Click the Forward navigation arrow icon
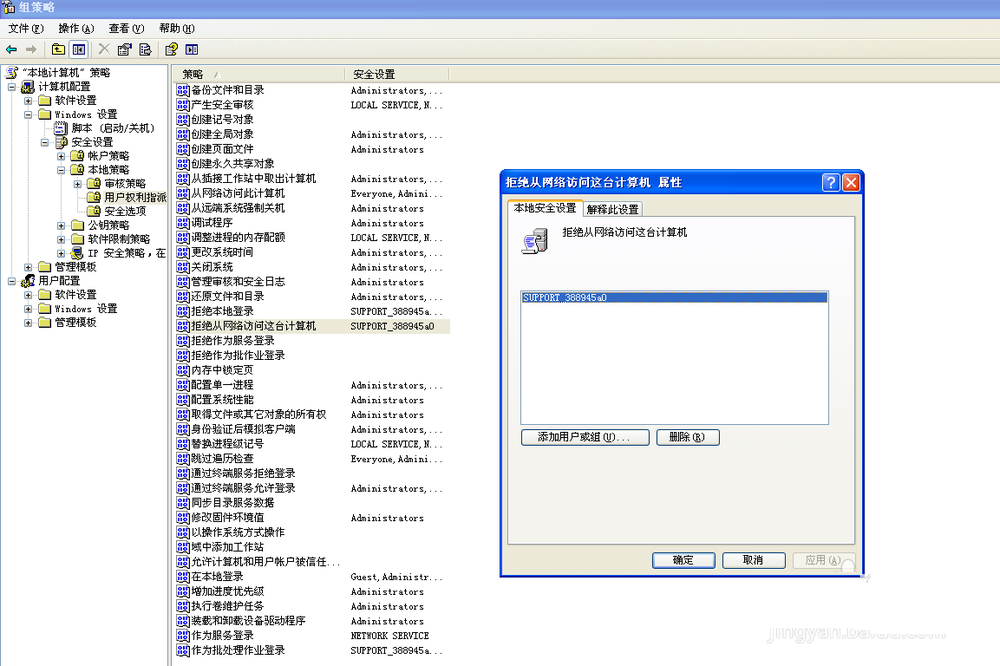The height and width of the screenshot is (666, 1000). [x=31, y=48]
